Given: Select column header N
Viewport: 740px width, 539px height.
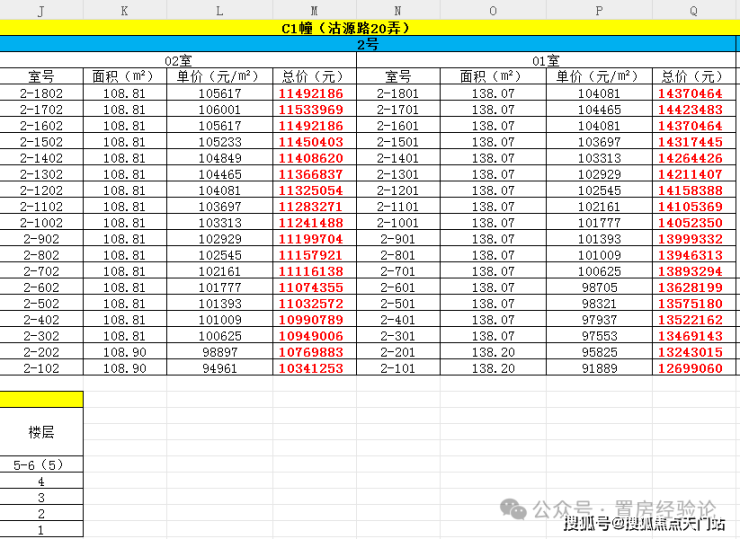Looking at the screenshot, I should pos(398,10).
